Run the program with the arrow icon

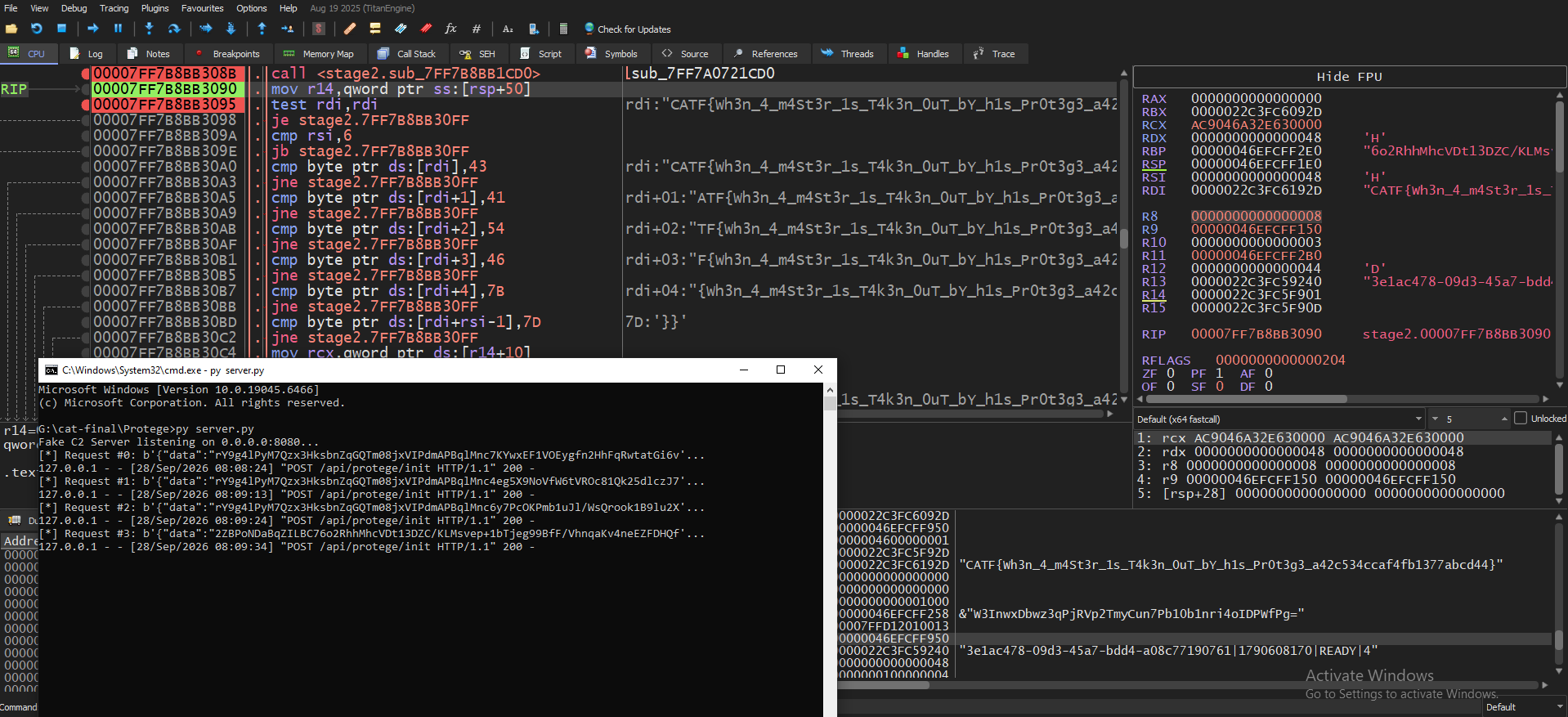click(93, 29)
